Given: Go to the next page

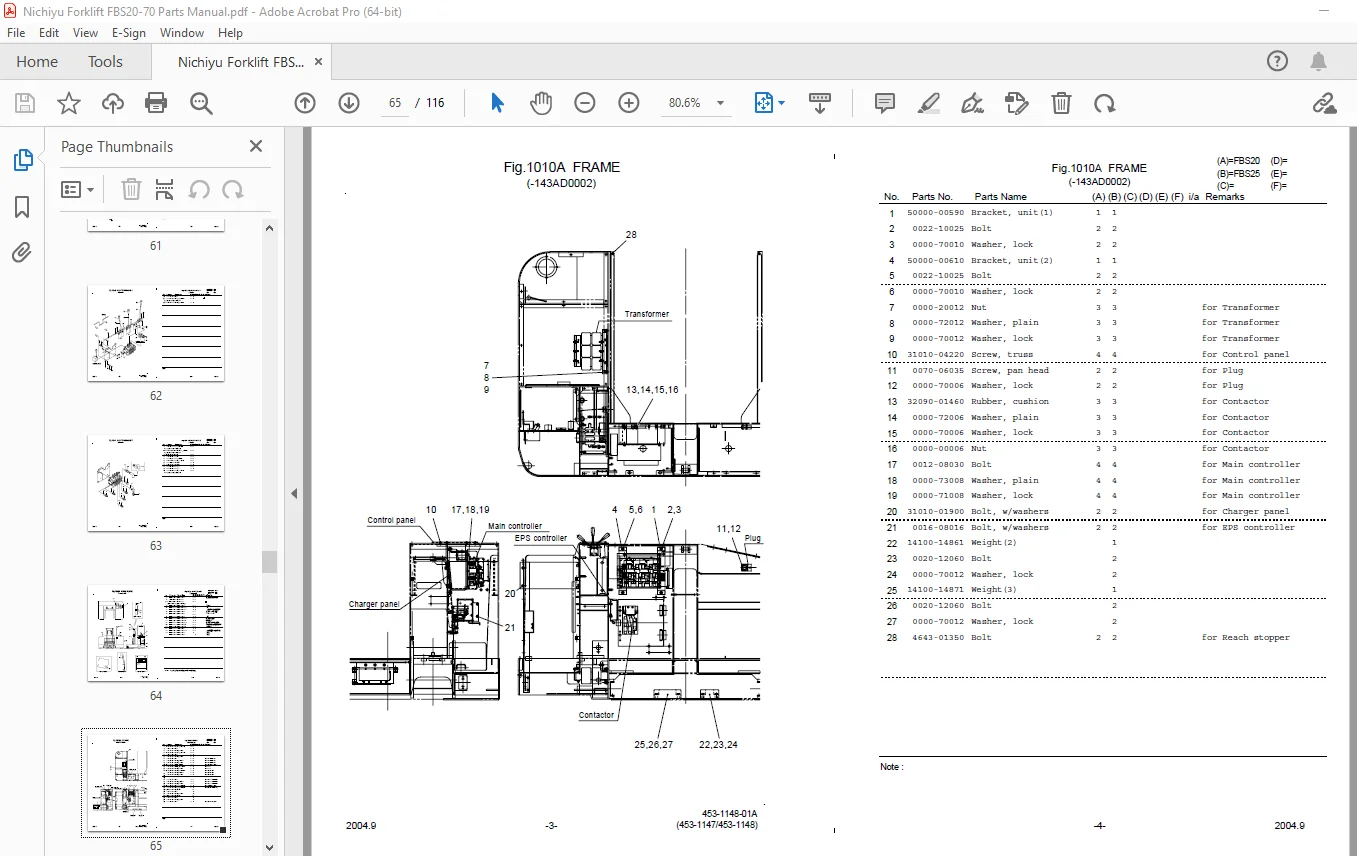Looking at the screenshot, I should click(348, 103).
